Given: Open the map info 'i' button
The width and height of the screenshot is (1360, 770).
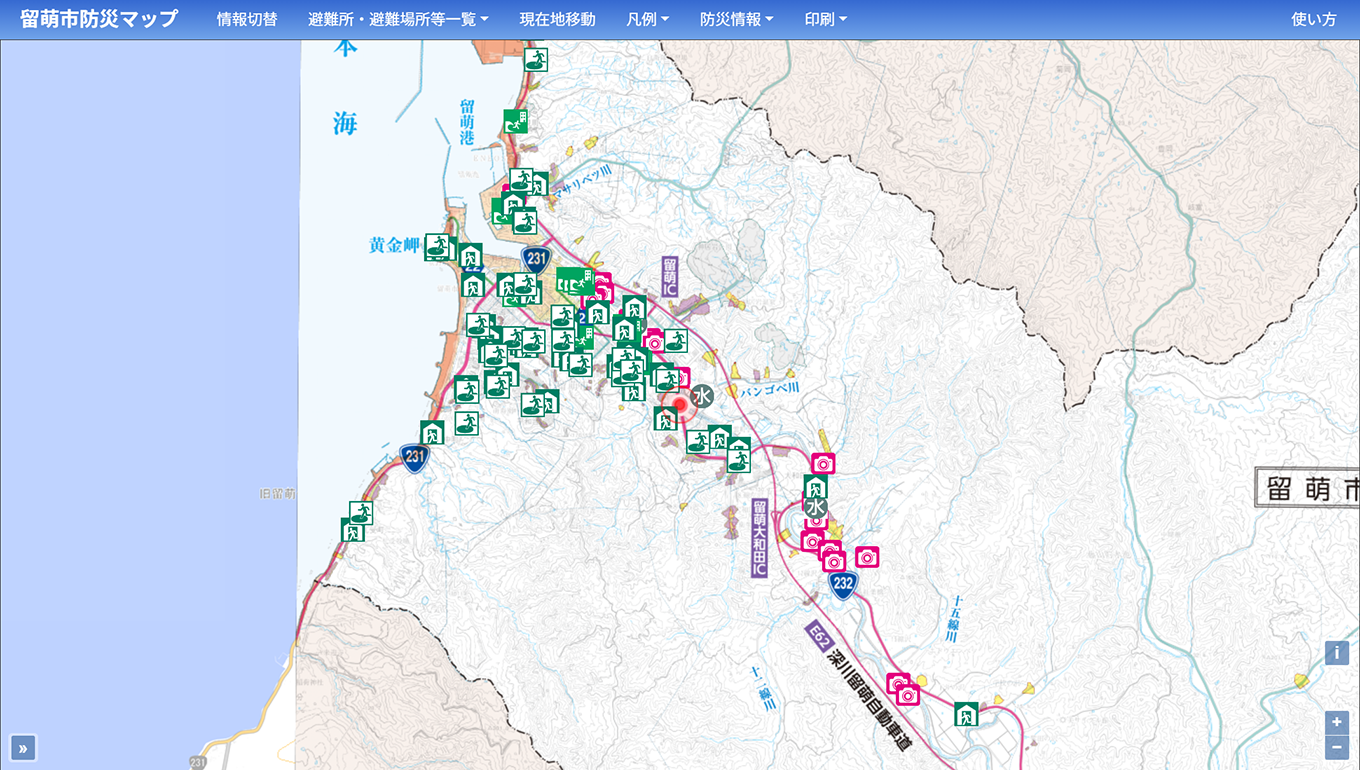Looking at the screenshot, I should click(x=1336, y=653).
